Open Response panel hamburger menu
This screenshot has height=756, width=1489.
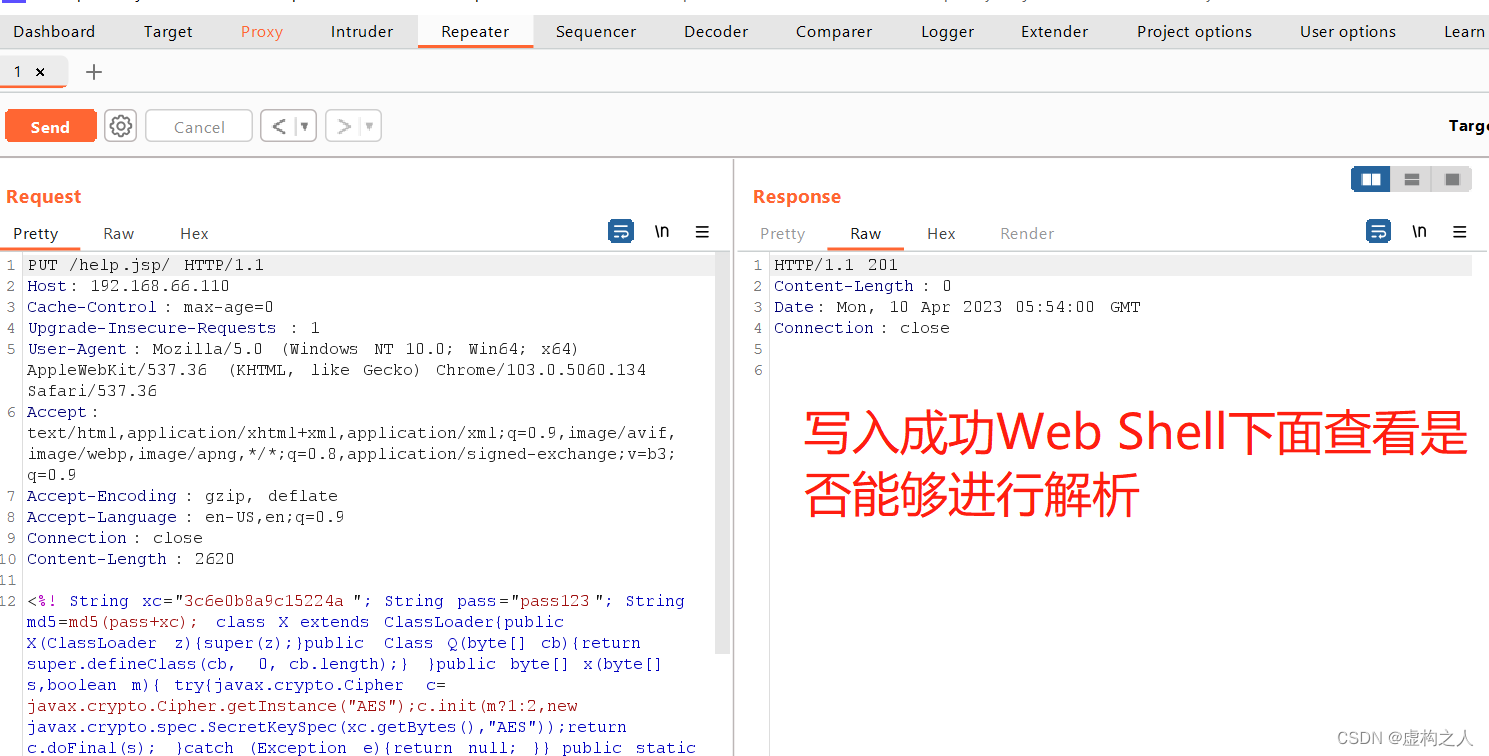coord(1460,232)
